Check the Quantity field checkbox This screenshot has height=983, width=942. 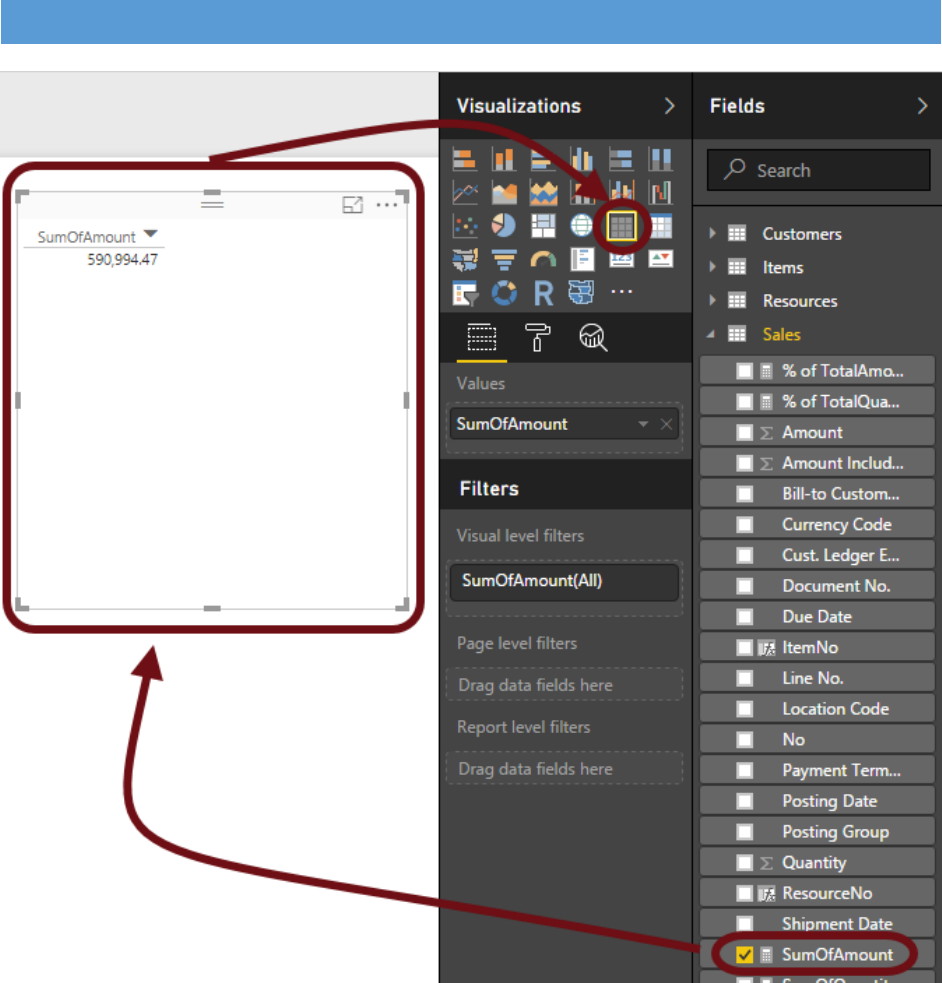point(744,863)
